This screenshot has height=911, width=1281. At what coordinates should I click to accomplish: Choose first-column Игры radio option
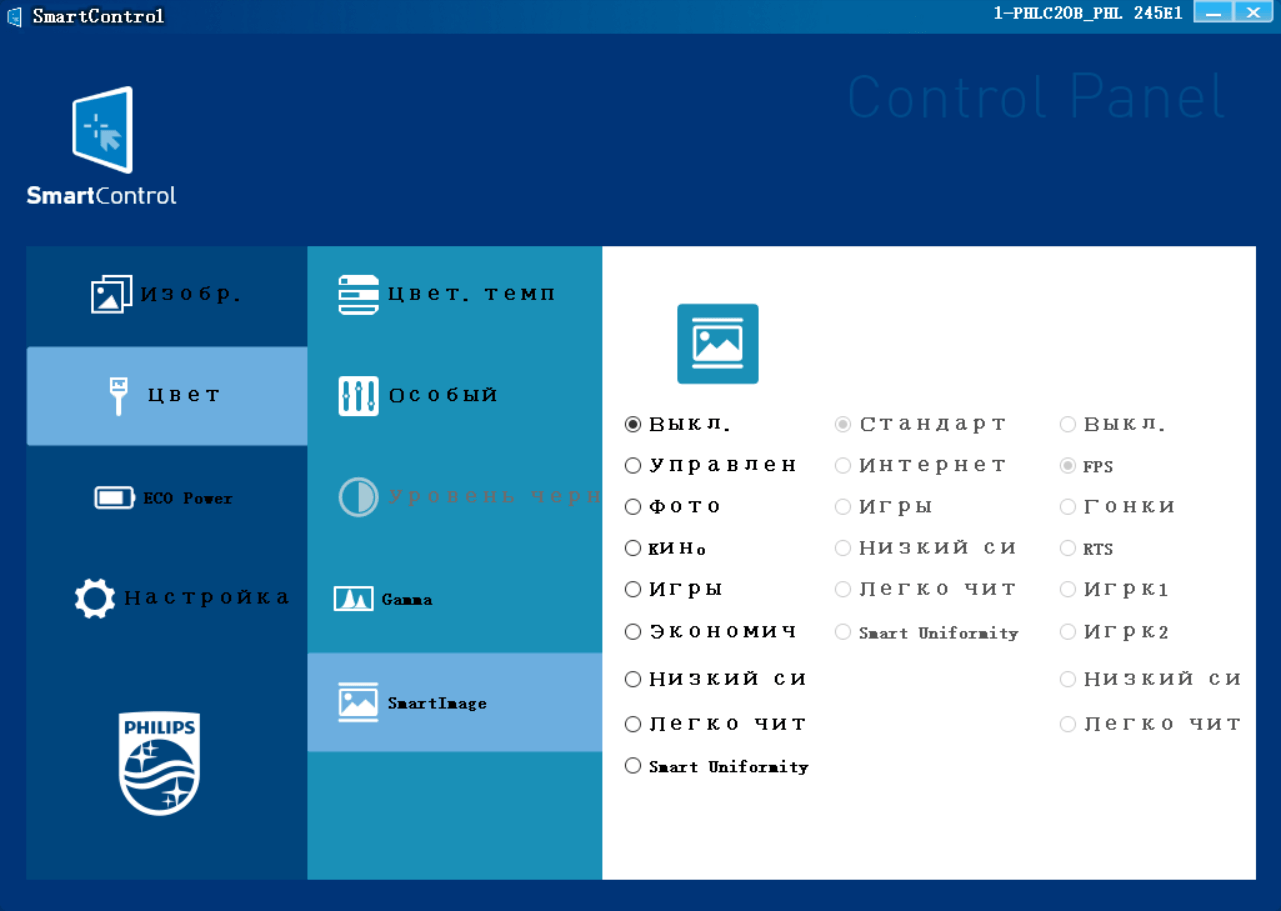[x=633, y=590]
